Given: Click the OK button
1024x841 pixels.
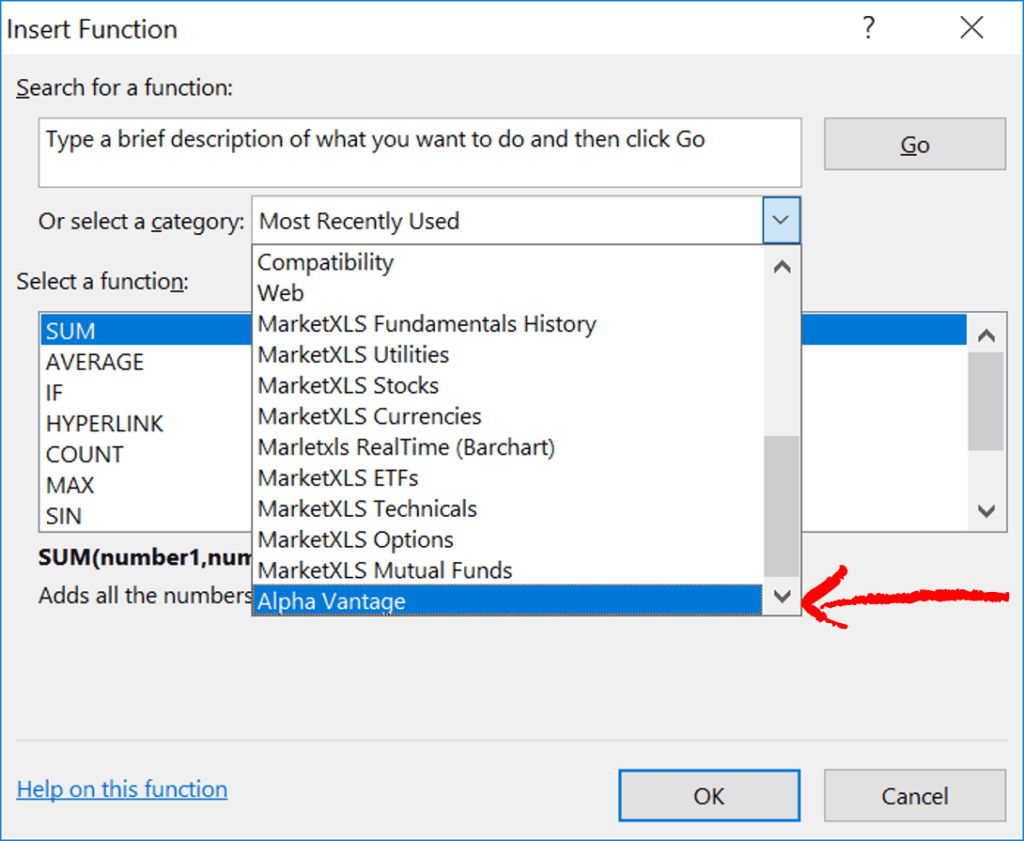Looking at the screenshot, I should tap(709, 795).
